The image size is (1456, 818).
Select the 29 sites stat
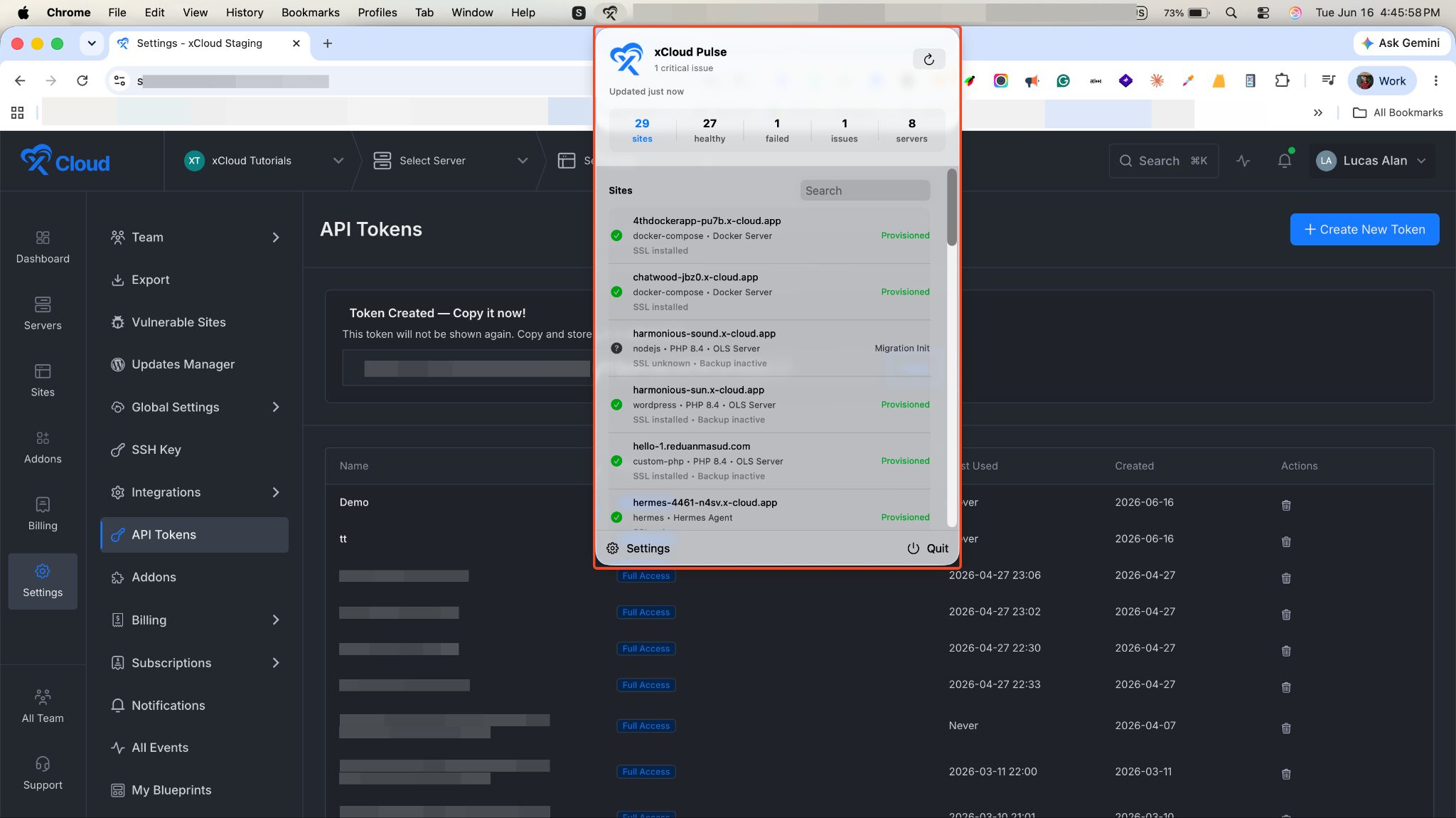(x=642, y=130)
